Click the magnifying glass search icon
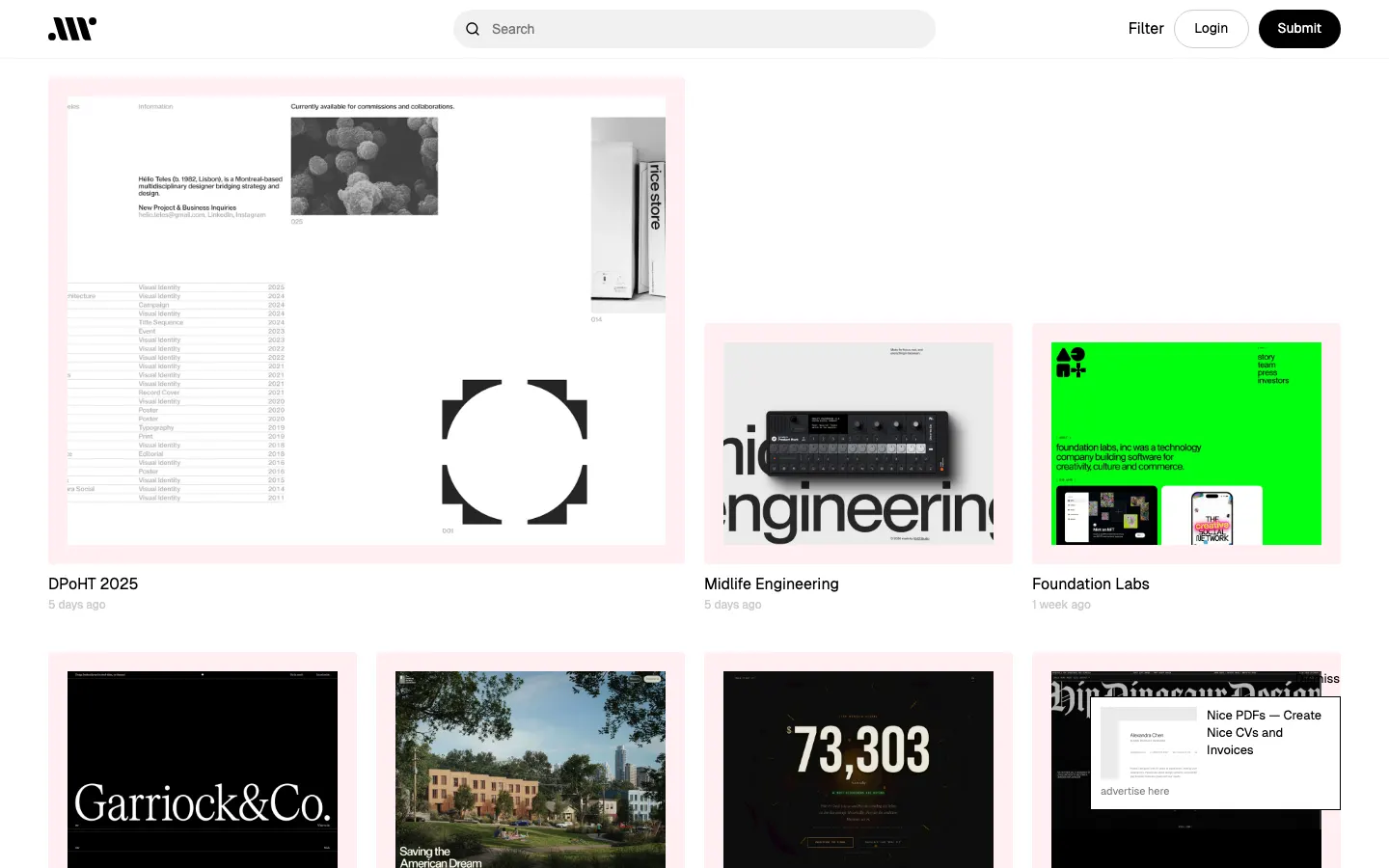The image size is (1389, 868). [x=473, y=29]
